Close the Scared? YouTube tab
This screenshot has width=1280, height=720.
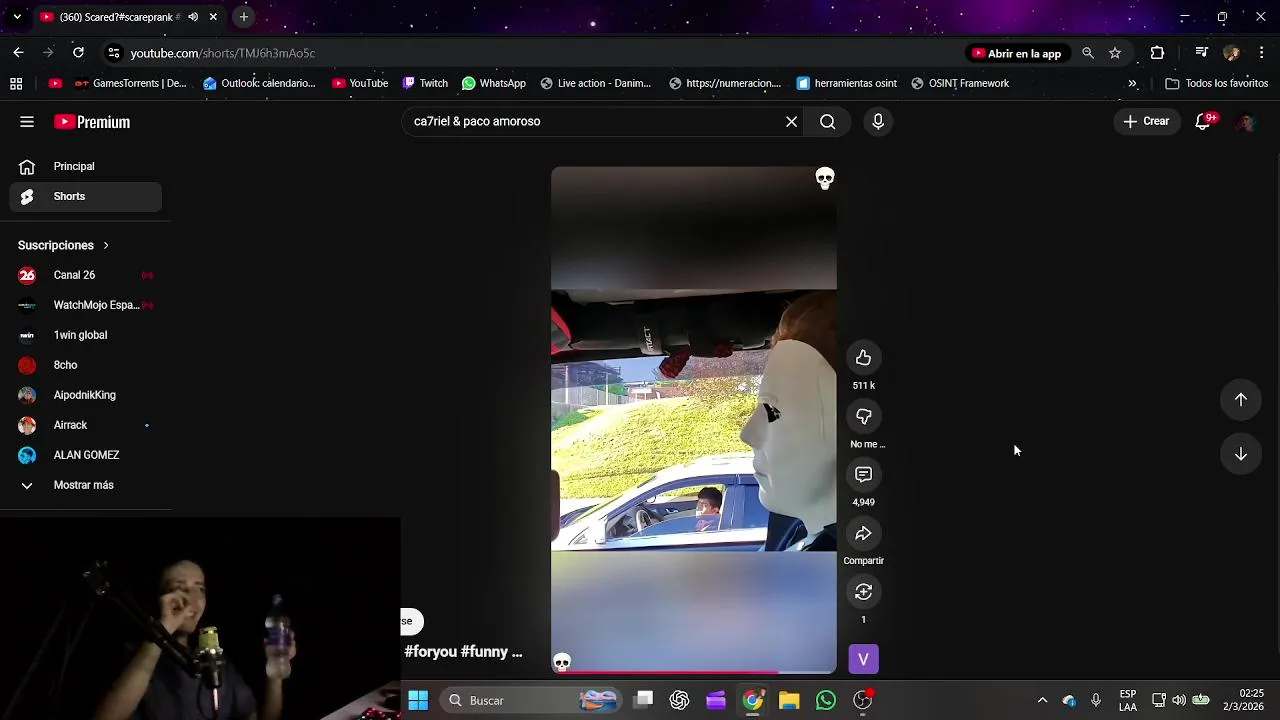[213, 17]
